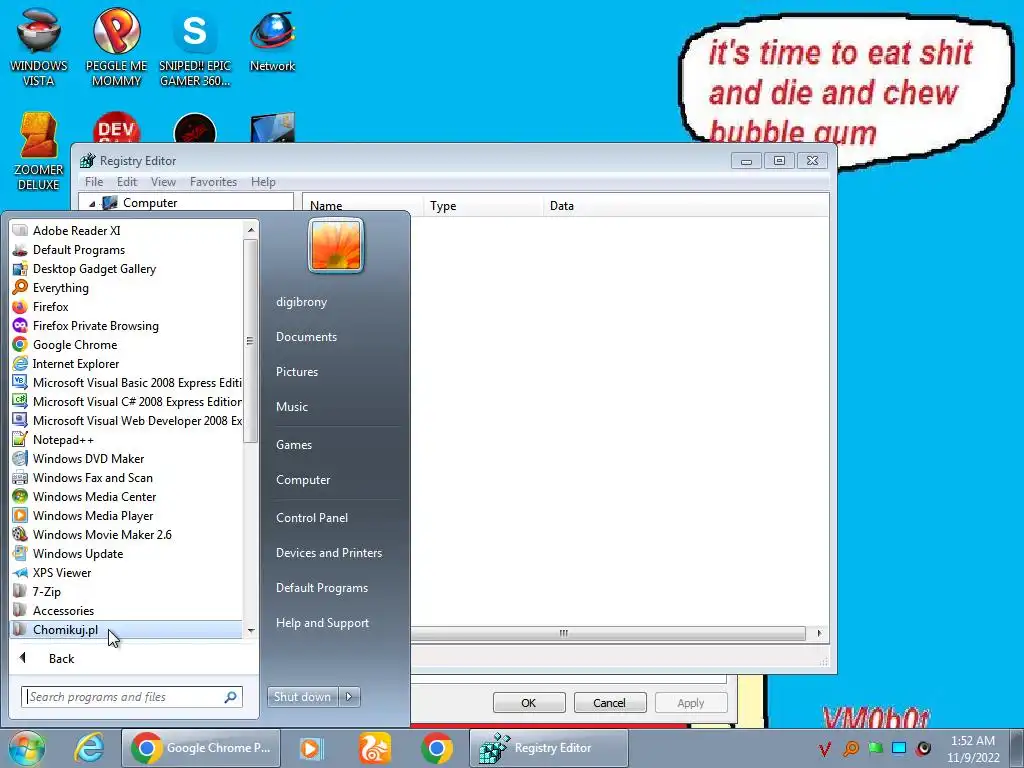This screenshot has height=768, width=1024.
Task: Switch to the Google Chrome P... taskbar button
Action: (201, 748)
